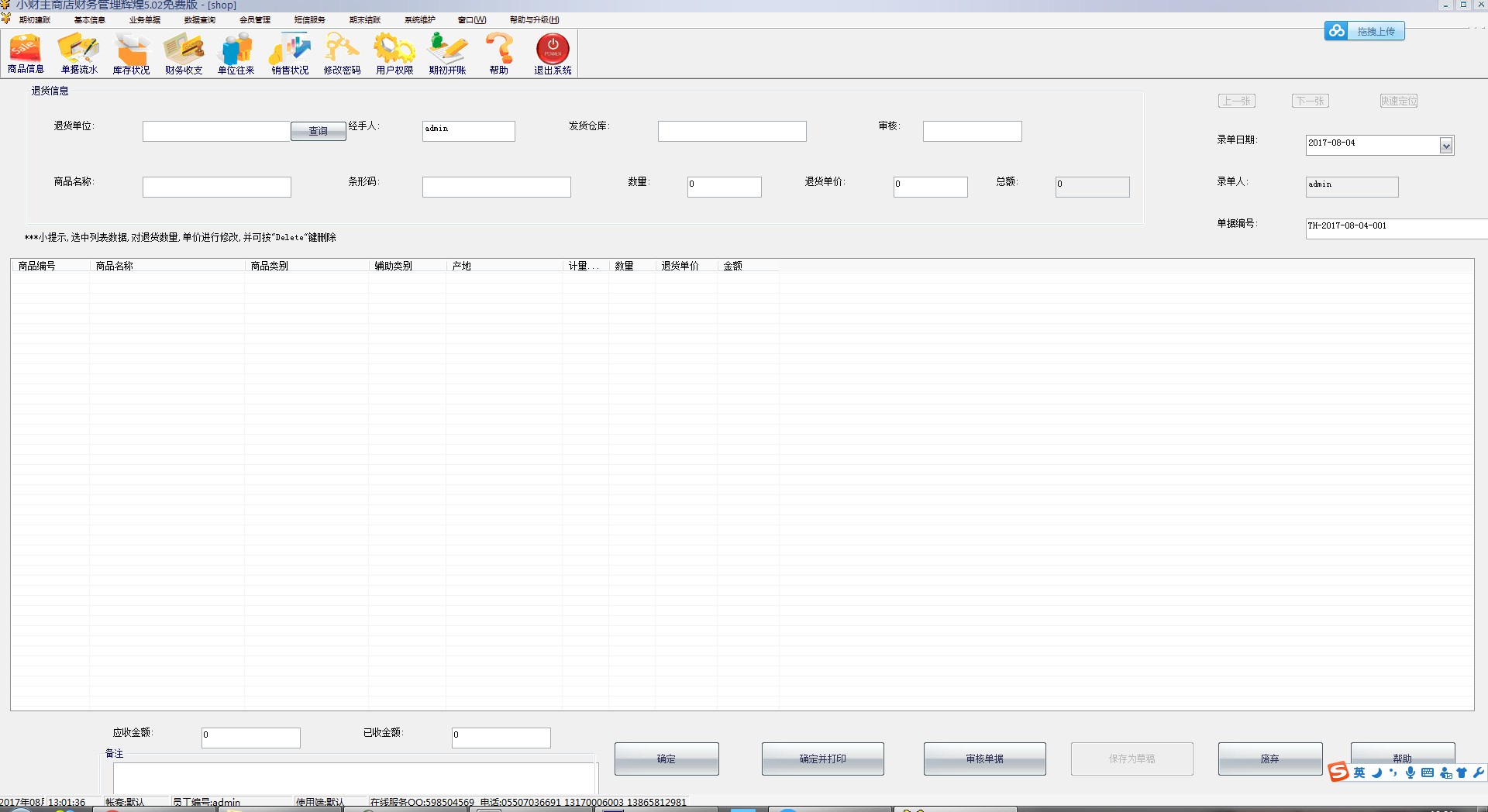Focus the 条形码 input field
Viewport: 1488px width, 812px height.
496,187
